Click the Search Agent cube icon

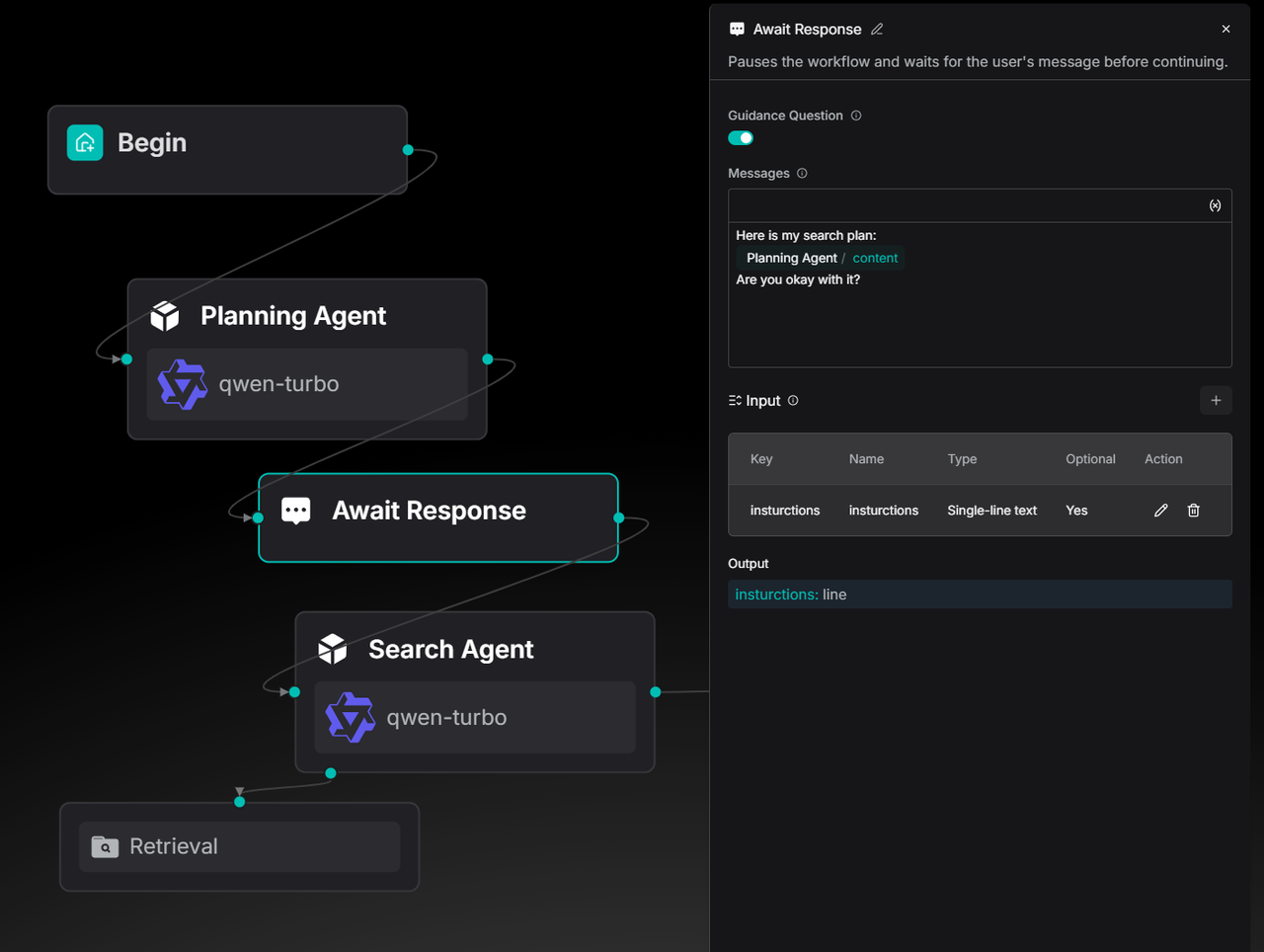(333, 649)
